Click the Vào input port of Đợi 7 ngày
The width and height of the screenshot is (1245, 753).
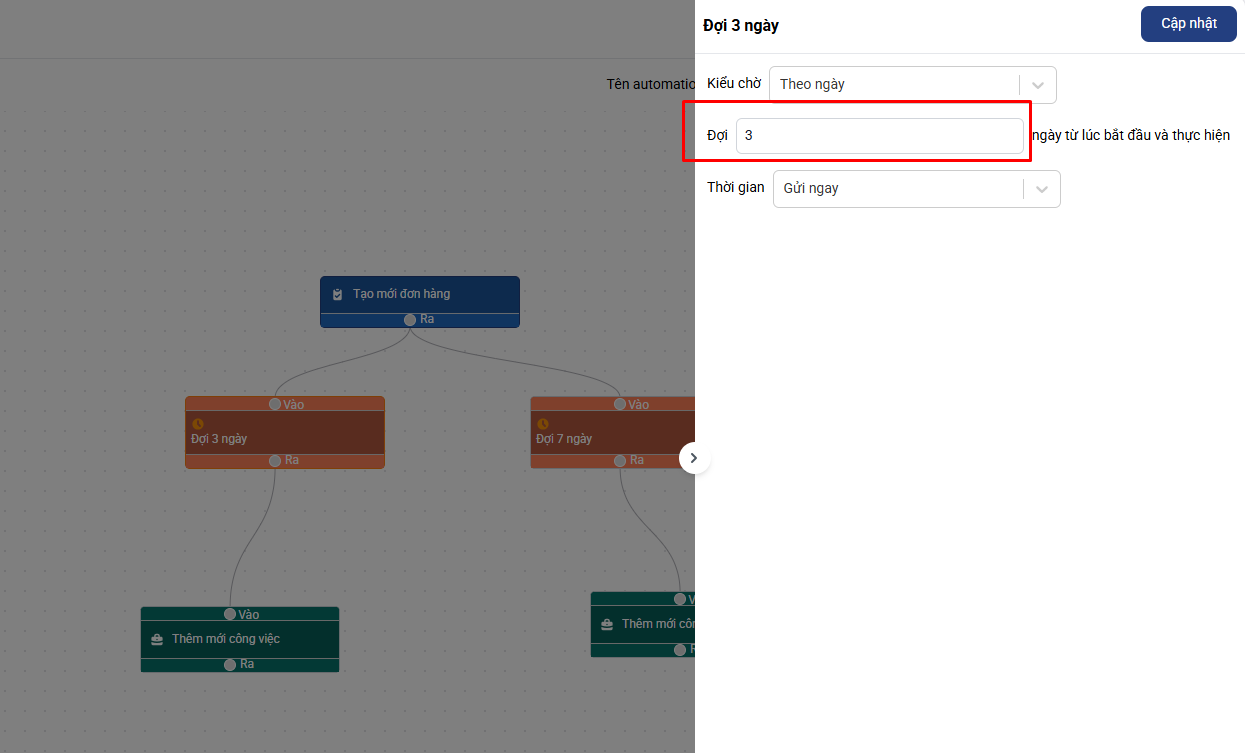[x=620, y=404]
